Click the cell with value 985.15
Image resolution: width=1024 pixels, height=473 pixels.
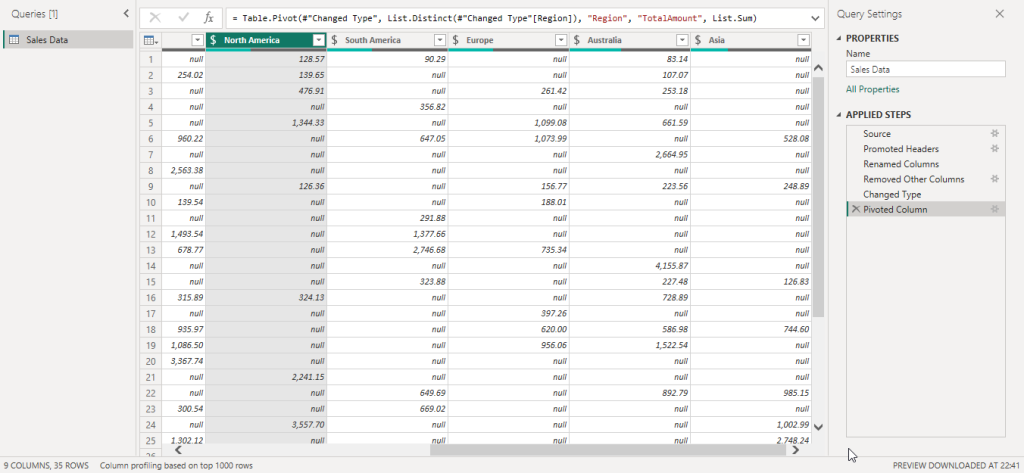pyautogui.click(x=751, y=393)
